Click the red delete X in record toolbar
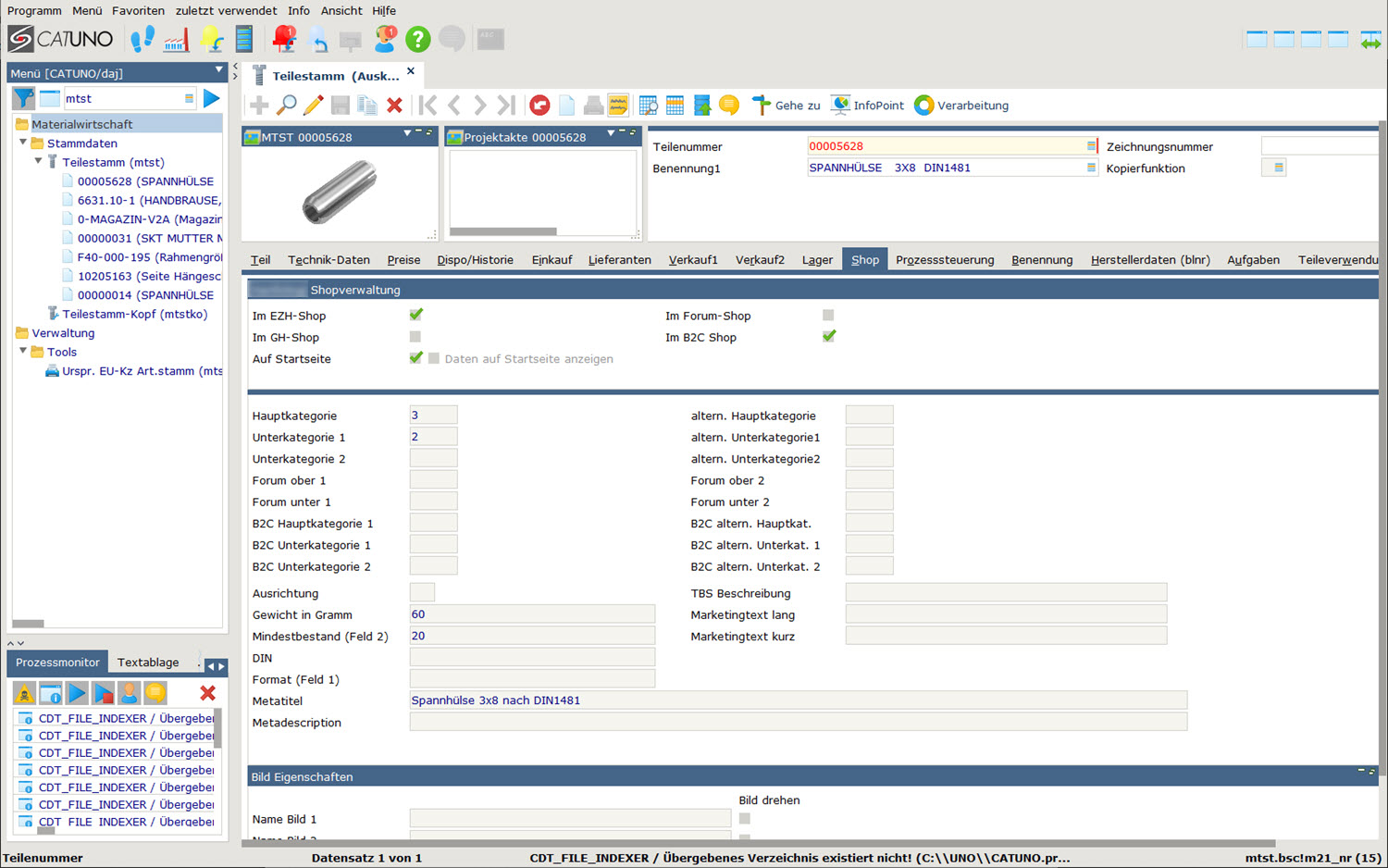Viewport: 1388px width, 868px height. click(x=394, y=105)
